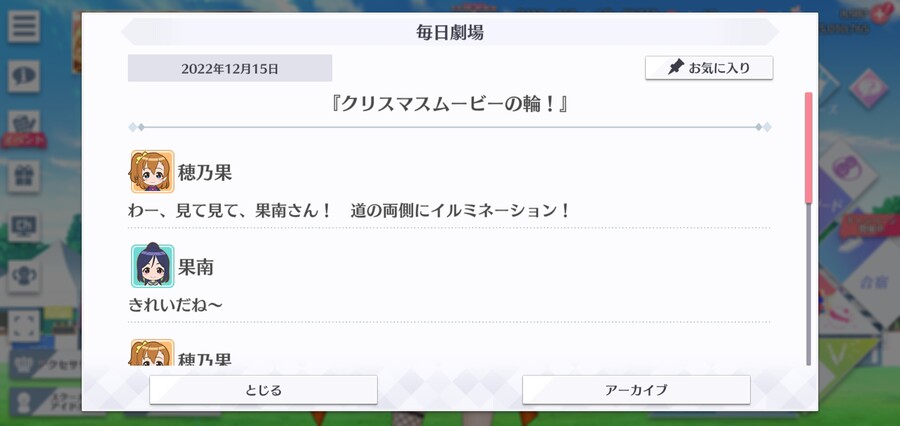Viewport: 900px width, 426px height.
Task: Tap Kanan's avatar next to 果南
Action: pos(152,266)
